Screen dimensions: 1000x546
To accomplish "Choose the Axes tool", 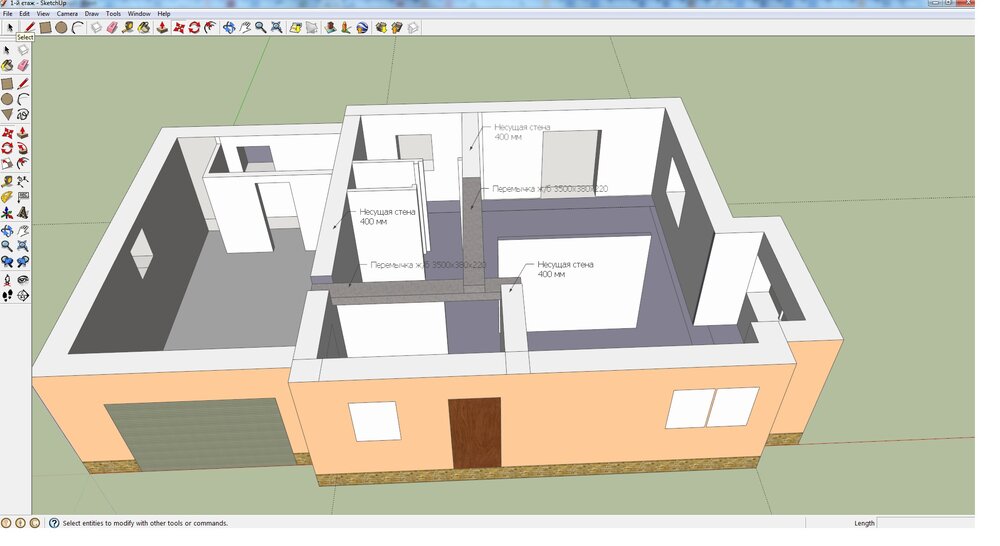I will (7, 213).
